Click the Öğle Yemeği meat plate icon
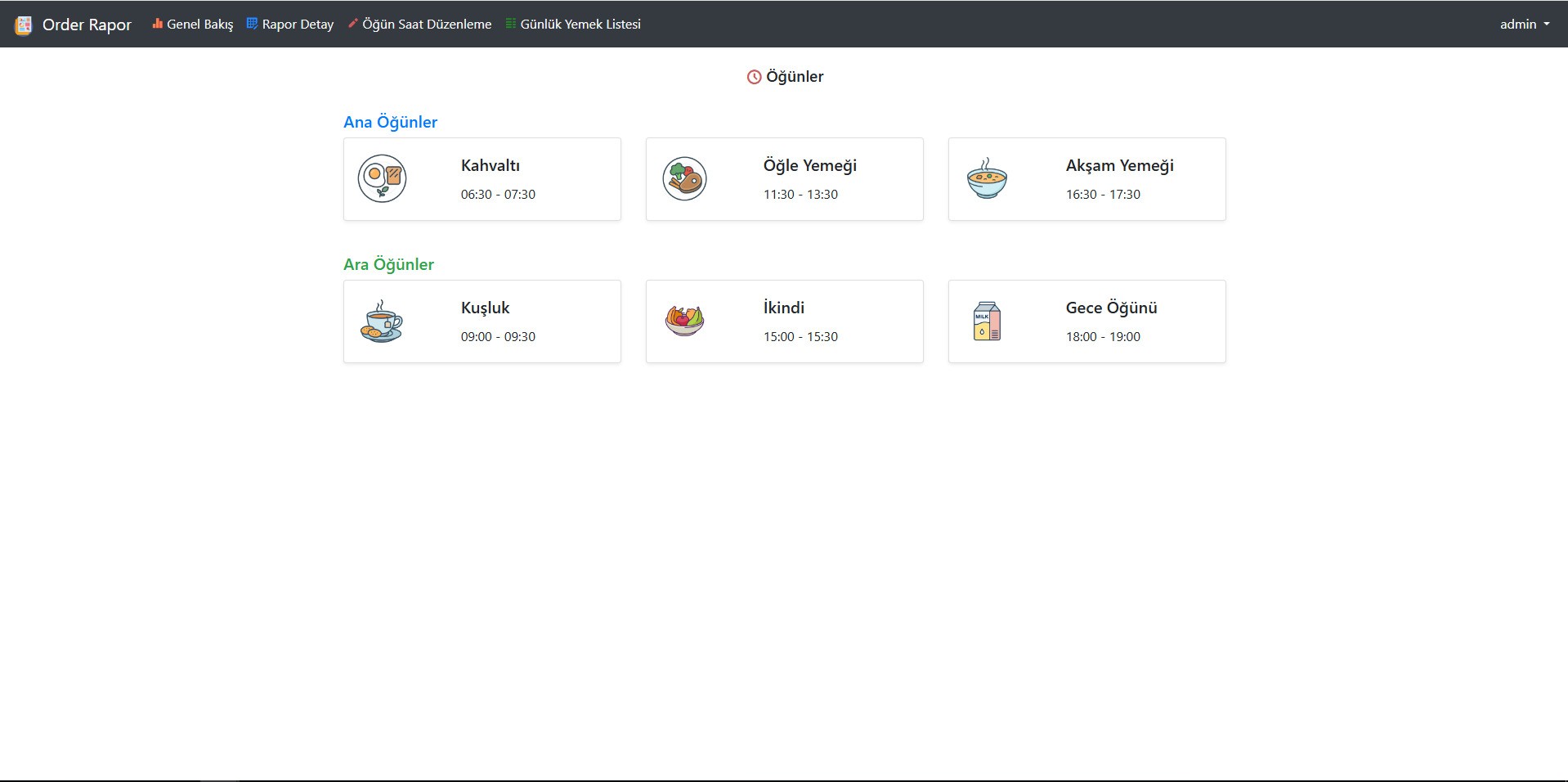Image resolution: width=1568 pixels, height=782 pixels. [684, 178]
